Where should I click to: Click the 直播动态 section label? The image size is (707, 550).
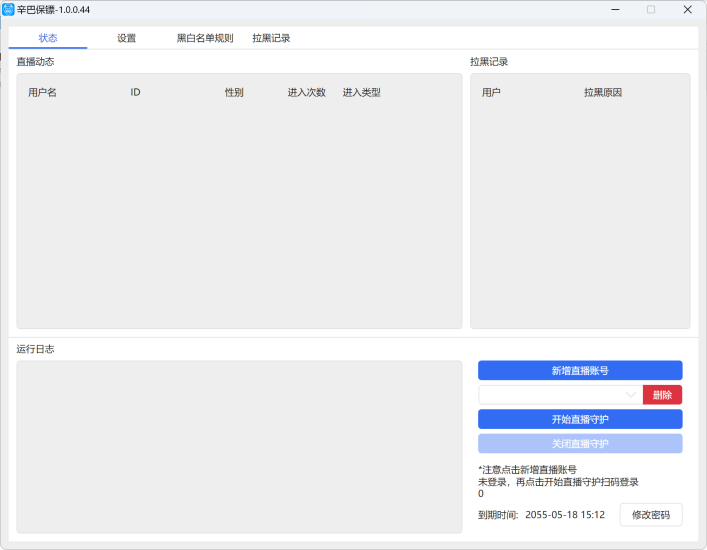click(35, 62)
